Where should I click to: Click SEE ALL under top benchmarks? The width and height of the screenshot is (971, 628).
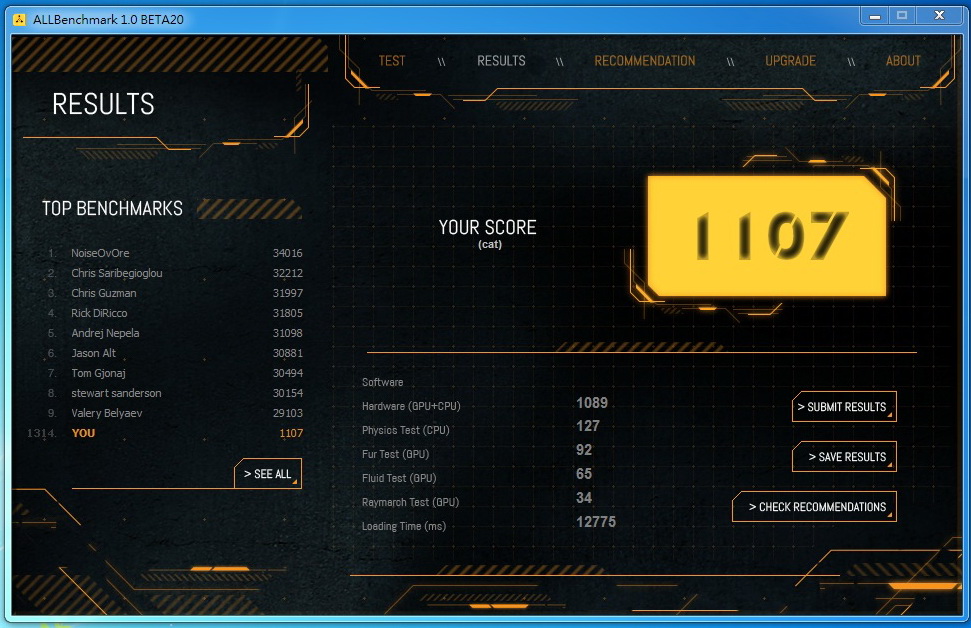coord(268,474)
